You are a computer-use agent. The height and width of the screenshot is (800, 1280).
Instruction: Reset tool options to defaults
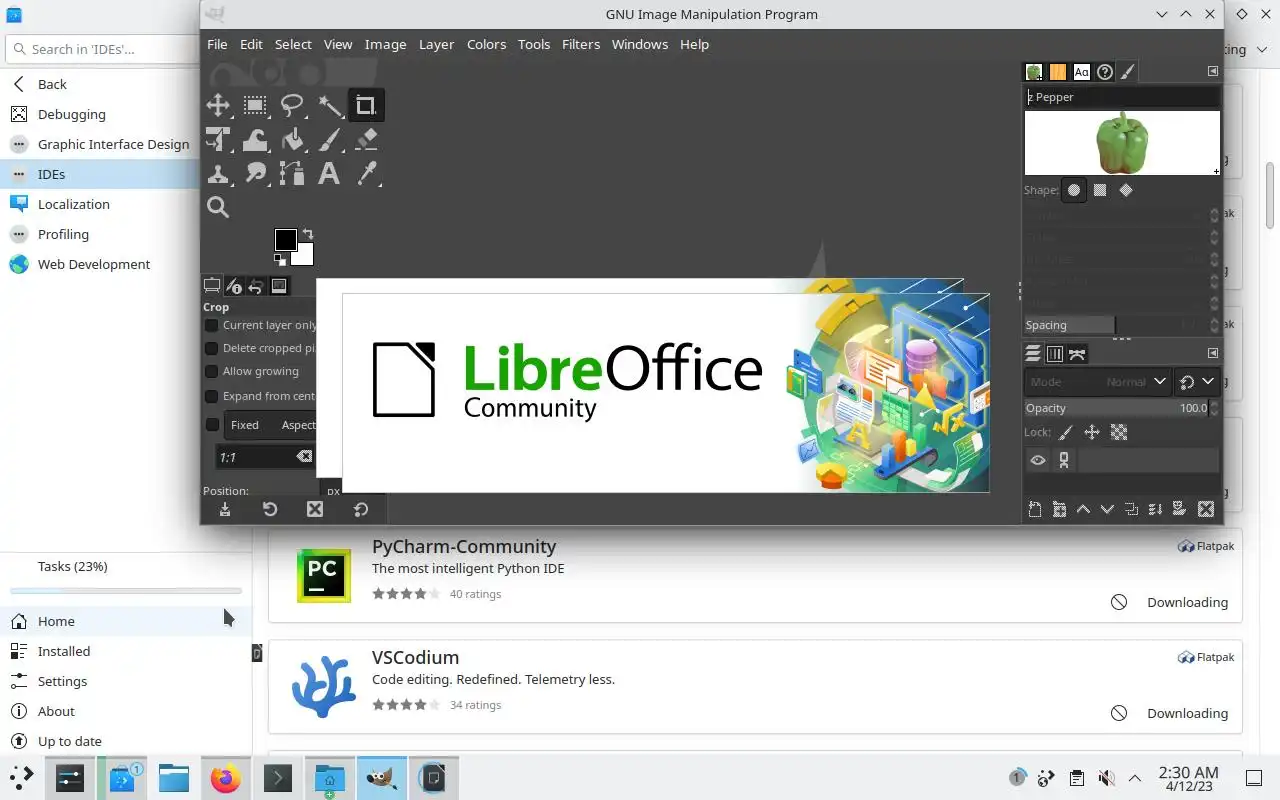click(361, 509)
